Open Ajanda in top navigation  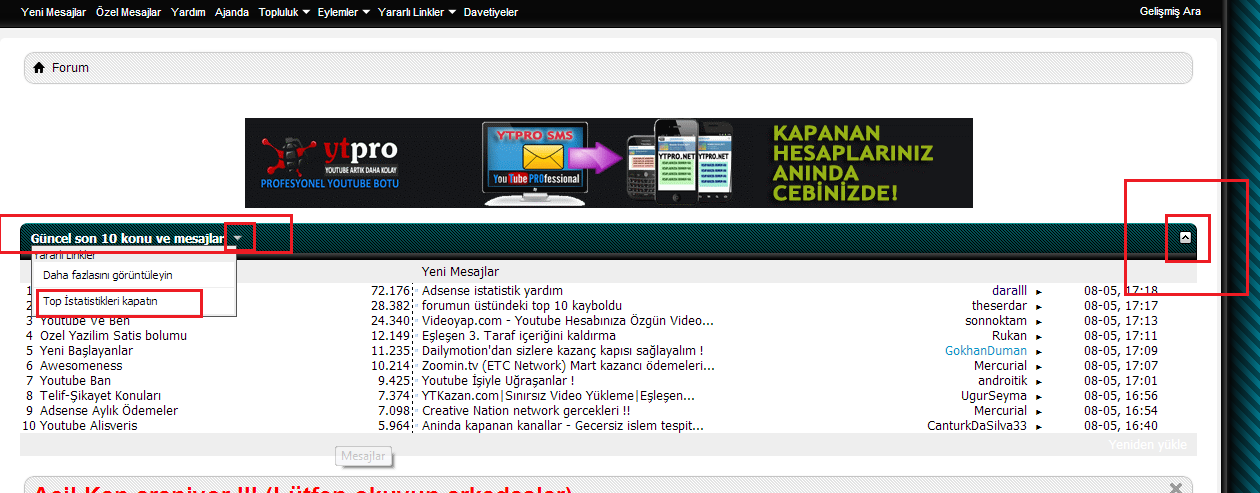click(232, 12)
